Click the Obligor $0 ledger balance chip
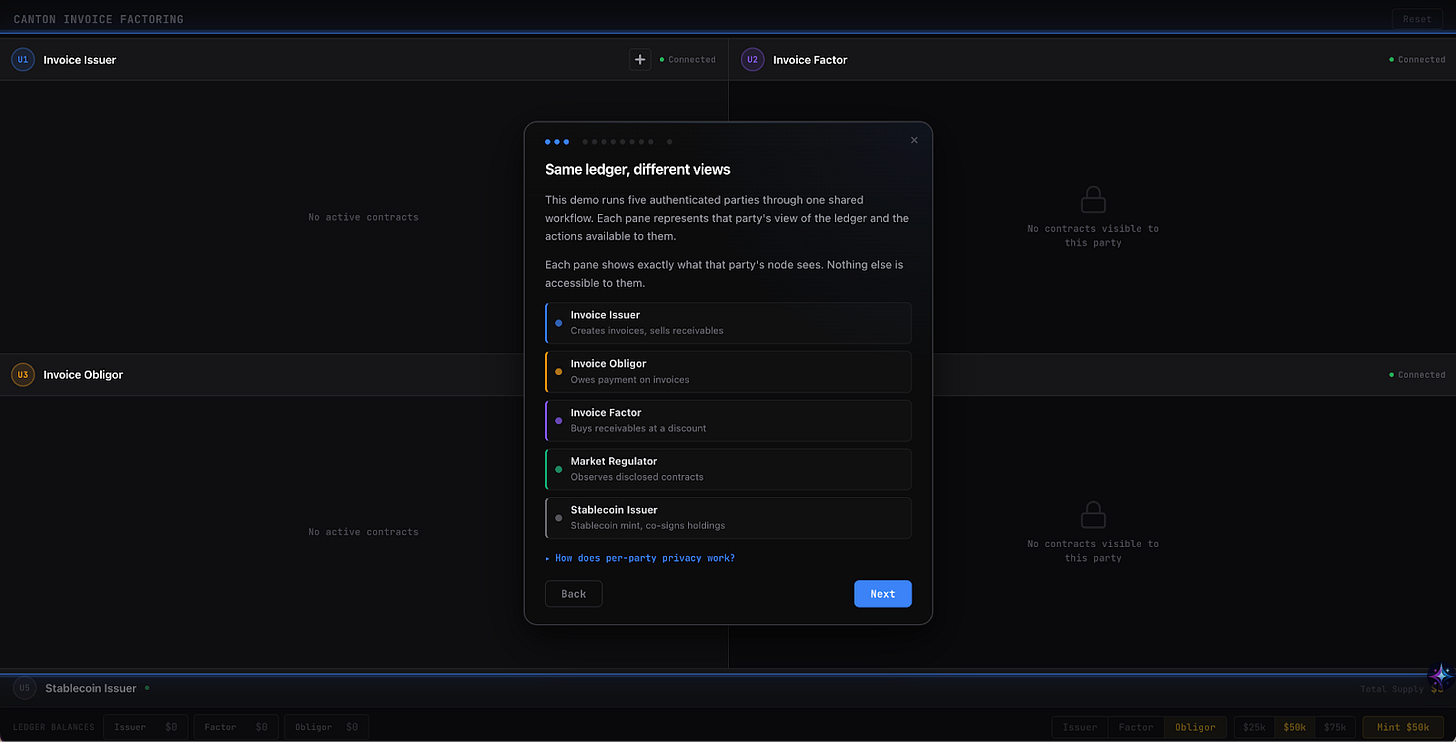 [327, 727]
